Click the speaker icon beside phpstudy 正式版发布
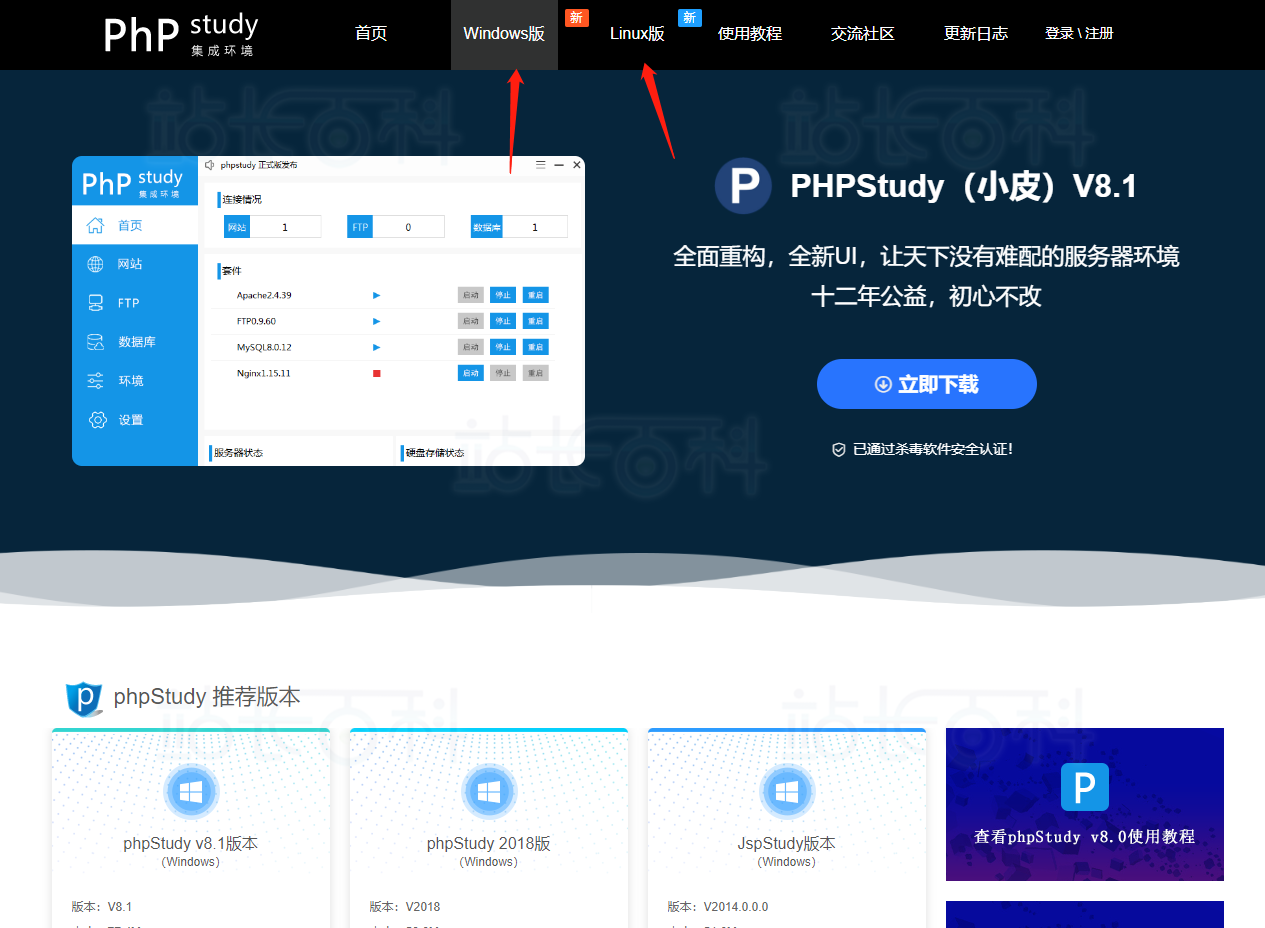 (x=210, y=164)
